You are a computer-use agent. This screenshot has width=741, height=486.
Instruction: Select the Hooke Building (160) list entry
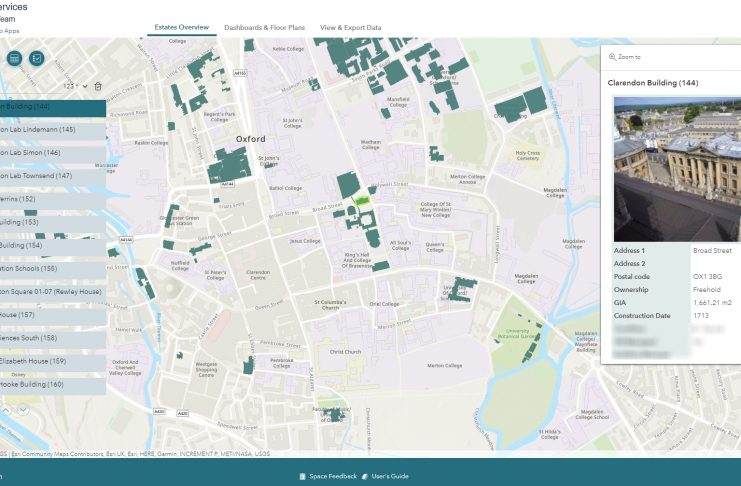click(x=50, y=384)
